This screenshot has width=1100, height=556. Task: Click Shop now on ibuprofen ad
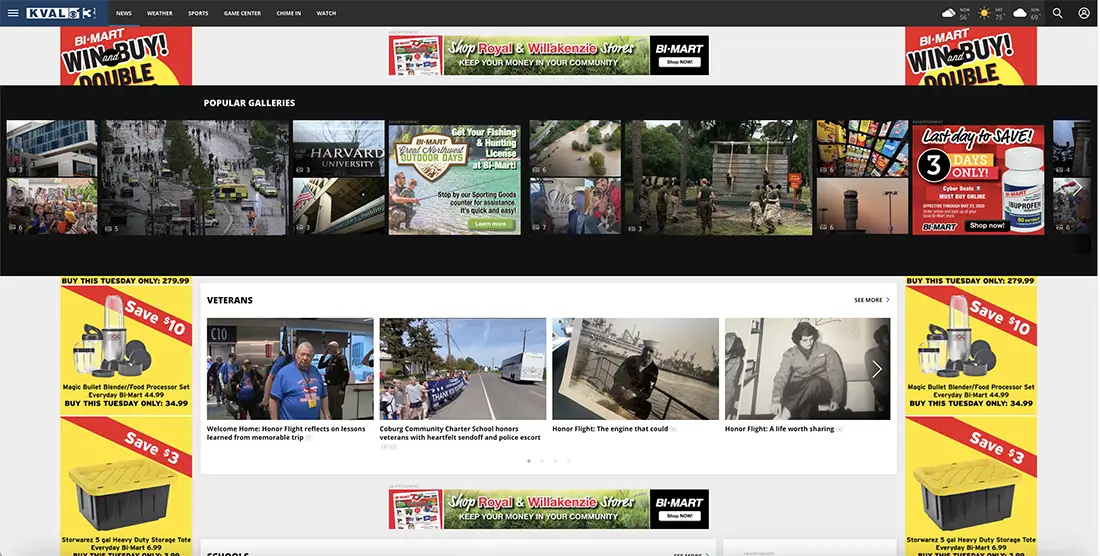987,226
